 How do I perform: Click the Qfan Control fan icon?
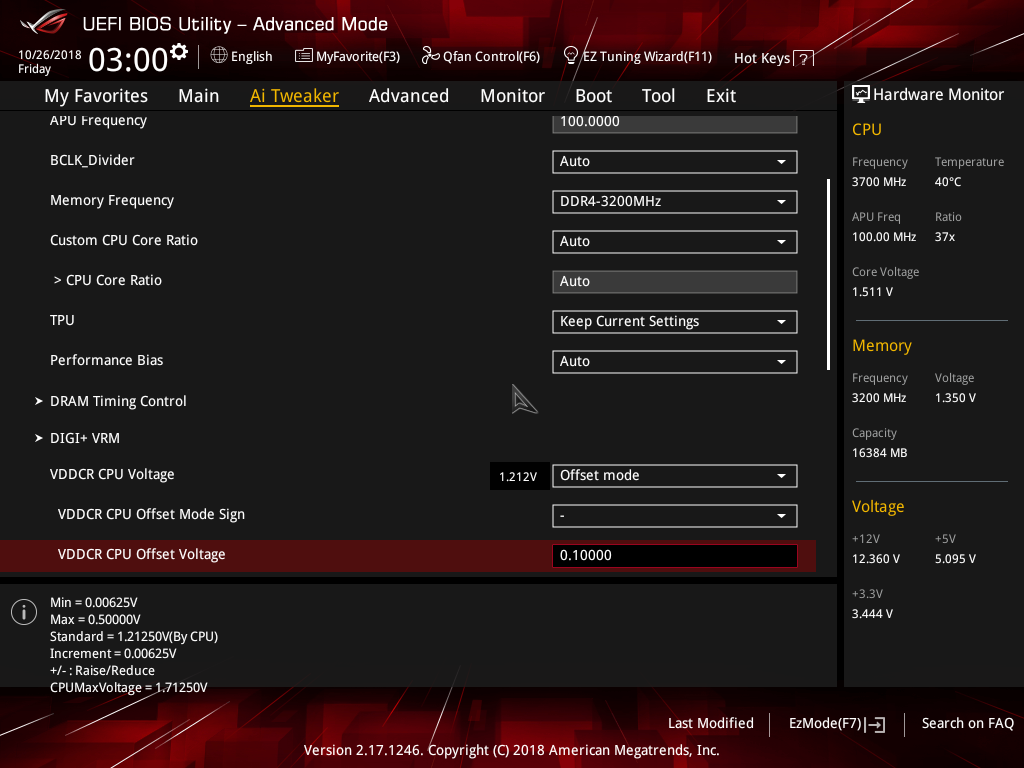(430, 56)
